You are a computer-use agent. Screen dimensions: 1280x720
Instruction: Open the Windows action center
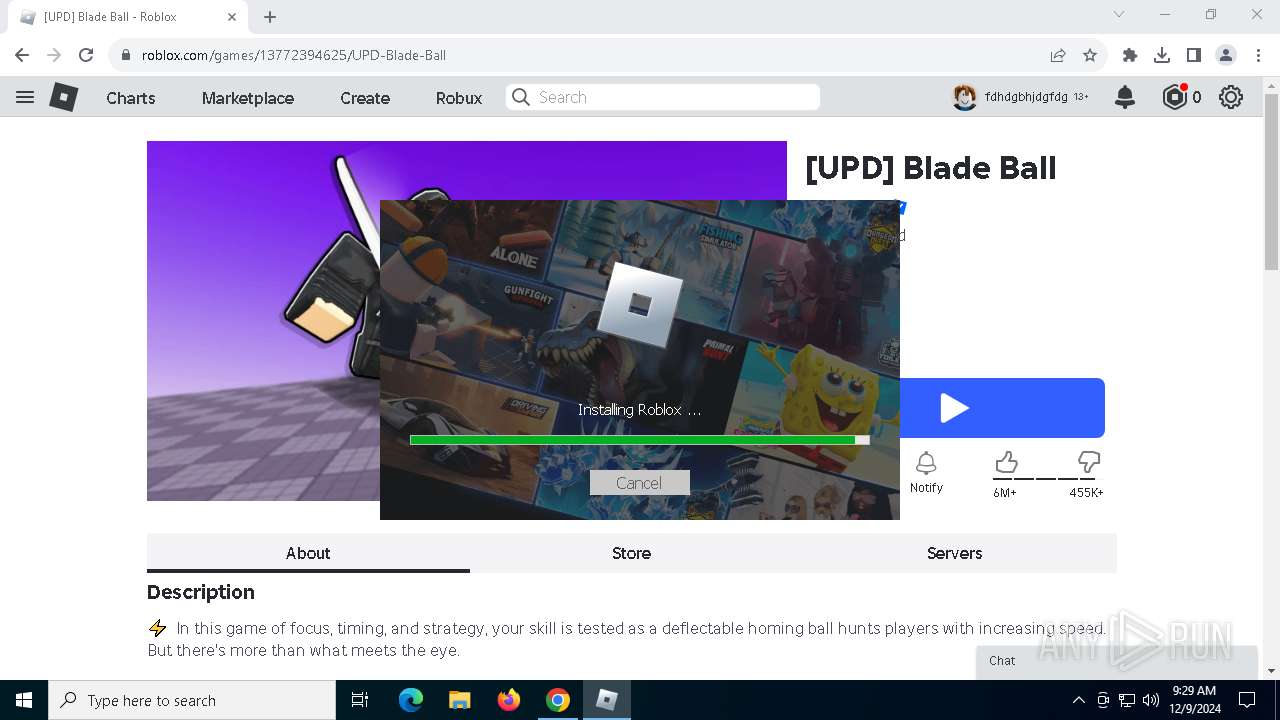(1247, 700)
